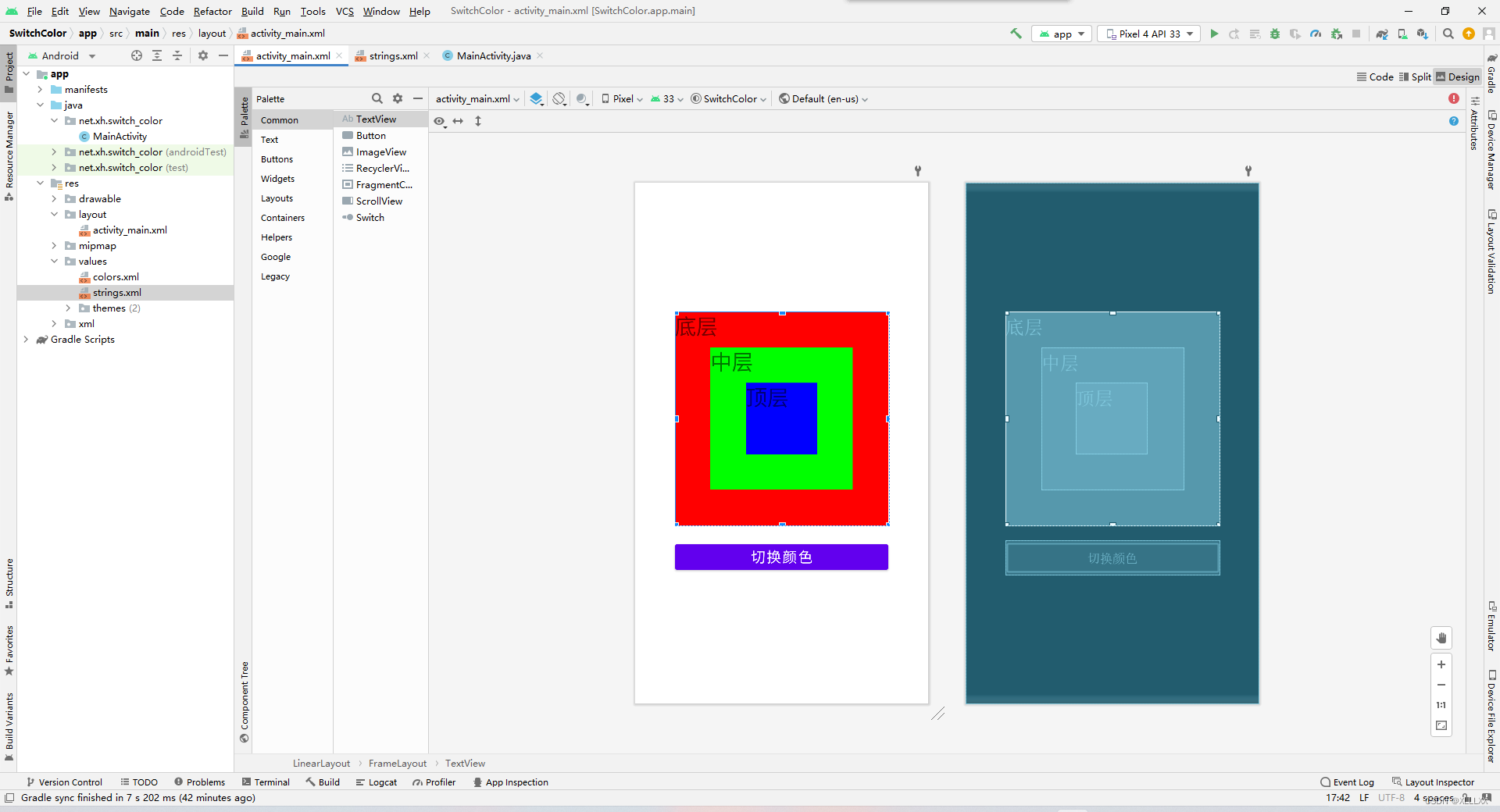Image resolution: width=1500 pixels, height=812 pixels.
Task: Run the app with green play button
Action: [1214, 34]
